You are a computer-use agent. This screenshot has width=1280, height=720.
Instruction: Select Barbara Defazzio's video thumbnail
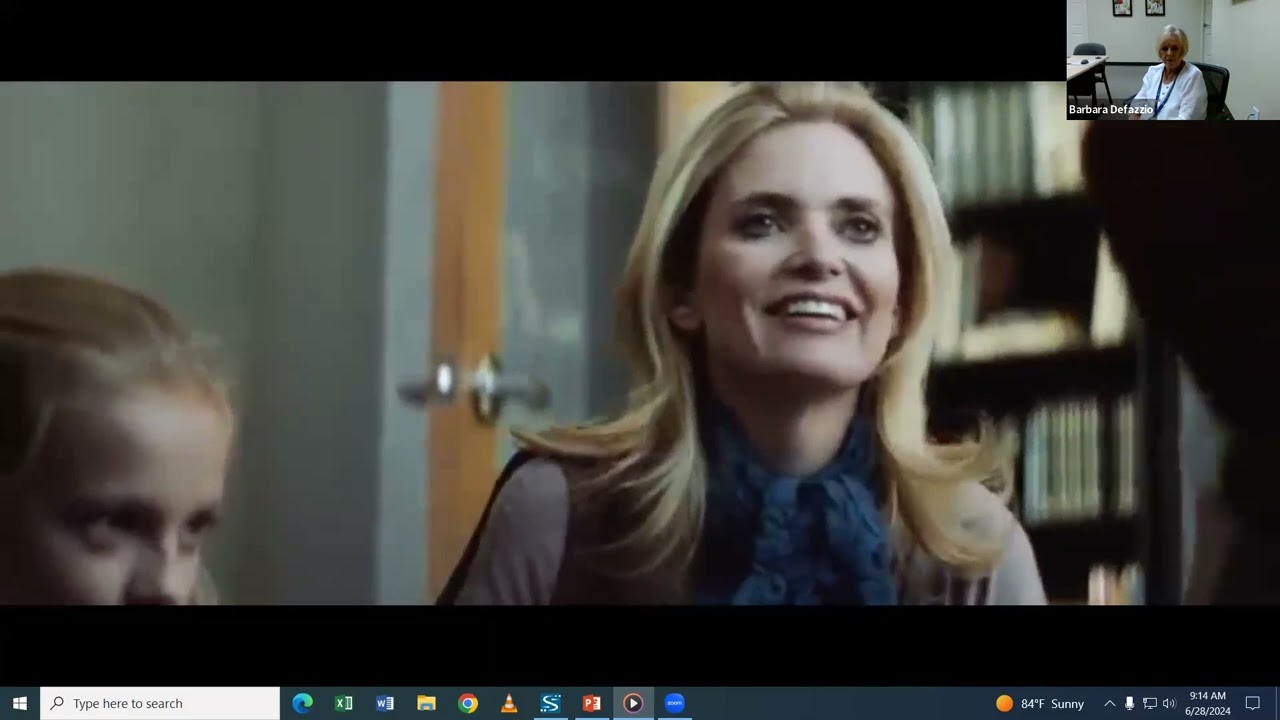point(1173,60)
